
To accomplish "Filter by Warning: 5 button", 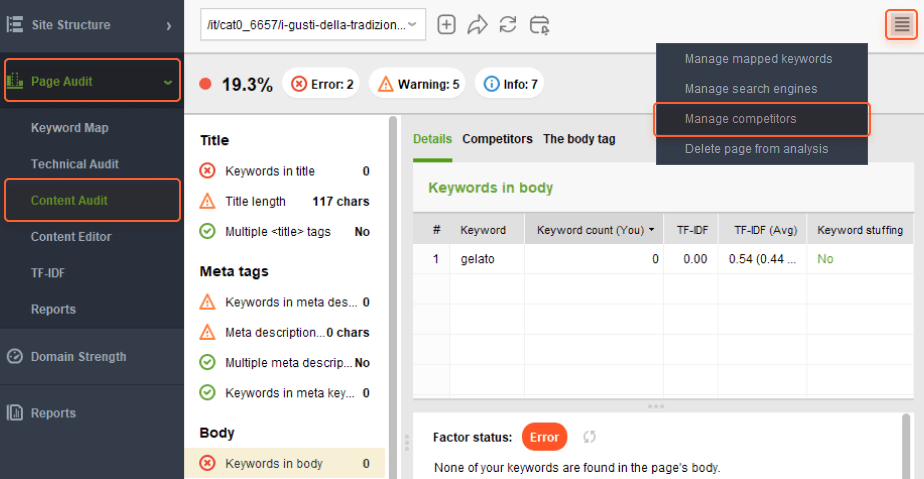I will tap(417, 84).
